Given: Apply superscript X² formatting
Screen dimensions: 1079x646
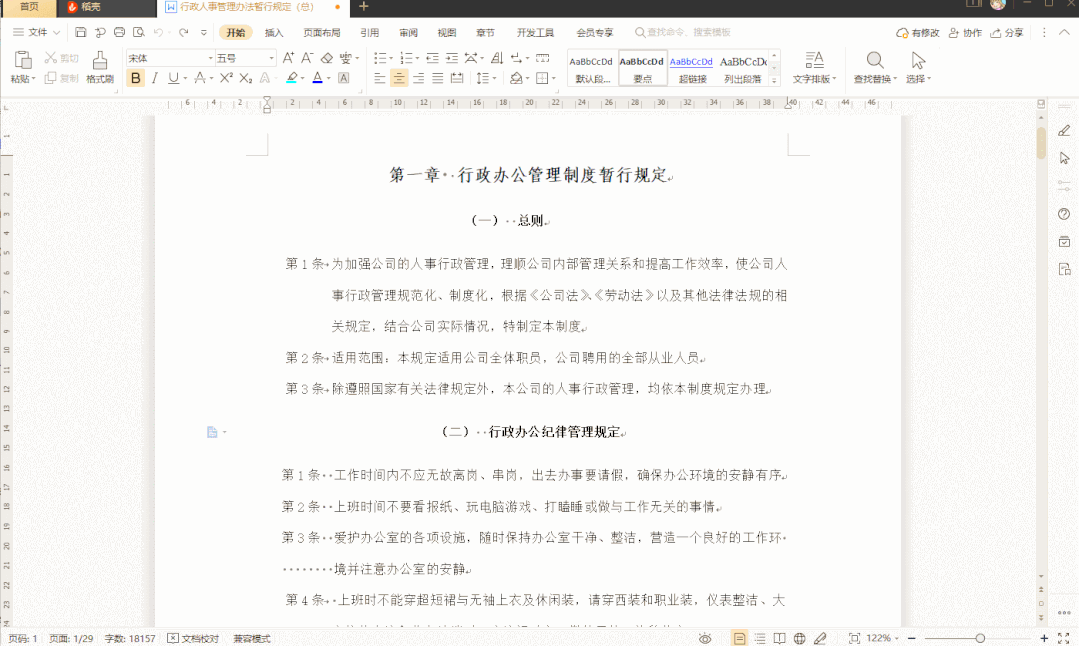Looking at the screenshot, I should click(226, 78).
